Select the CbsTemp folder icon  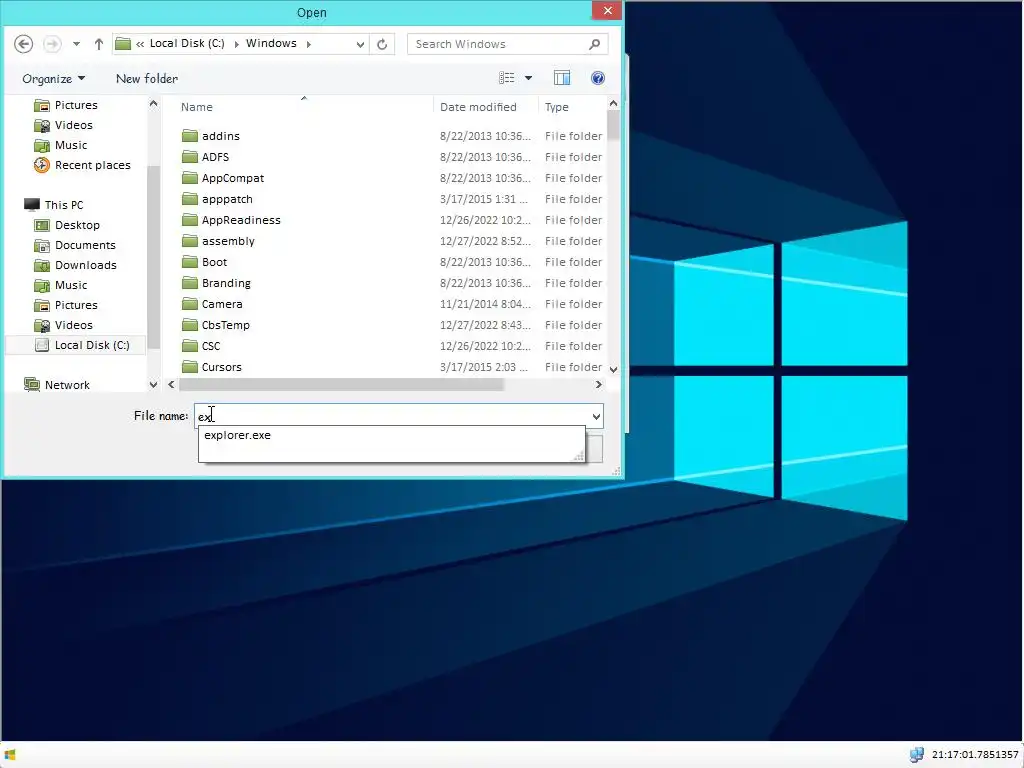click(190, 325)
